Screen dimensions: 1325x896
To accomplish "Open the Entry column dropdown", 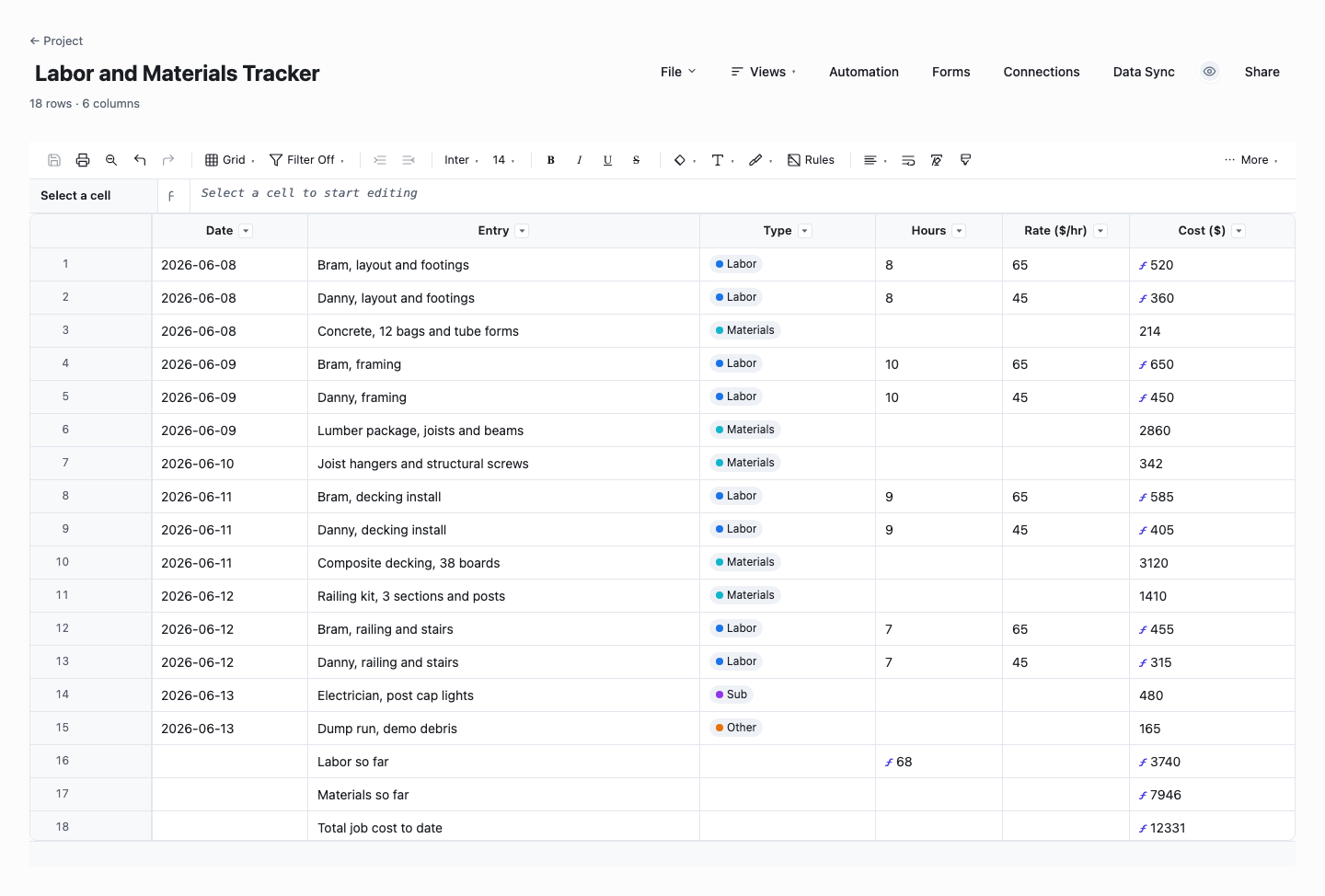I will tap(522, 231).
